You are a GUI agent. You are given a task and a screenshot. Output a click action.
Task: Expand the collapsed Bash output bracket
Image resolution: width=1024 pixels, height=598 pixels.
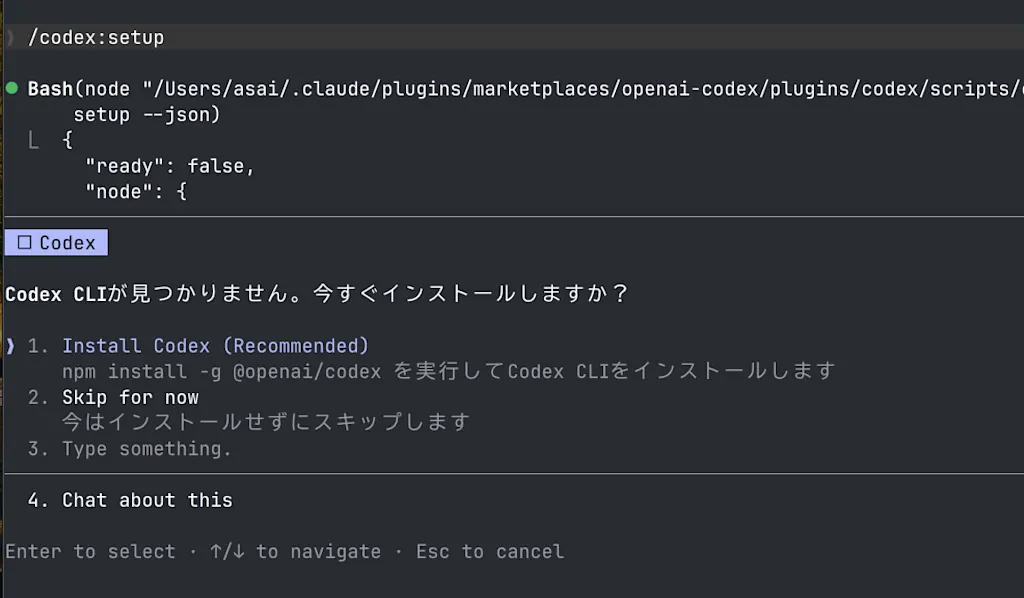(33, 140)
